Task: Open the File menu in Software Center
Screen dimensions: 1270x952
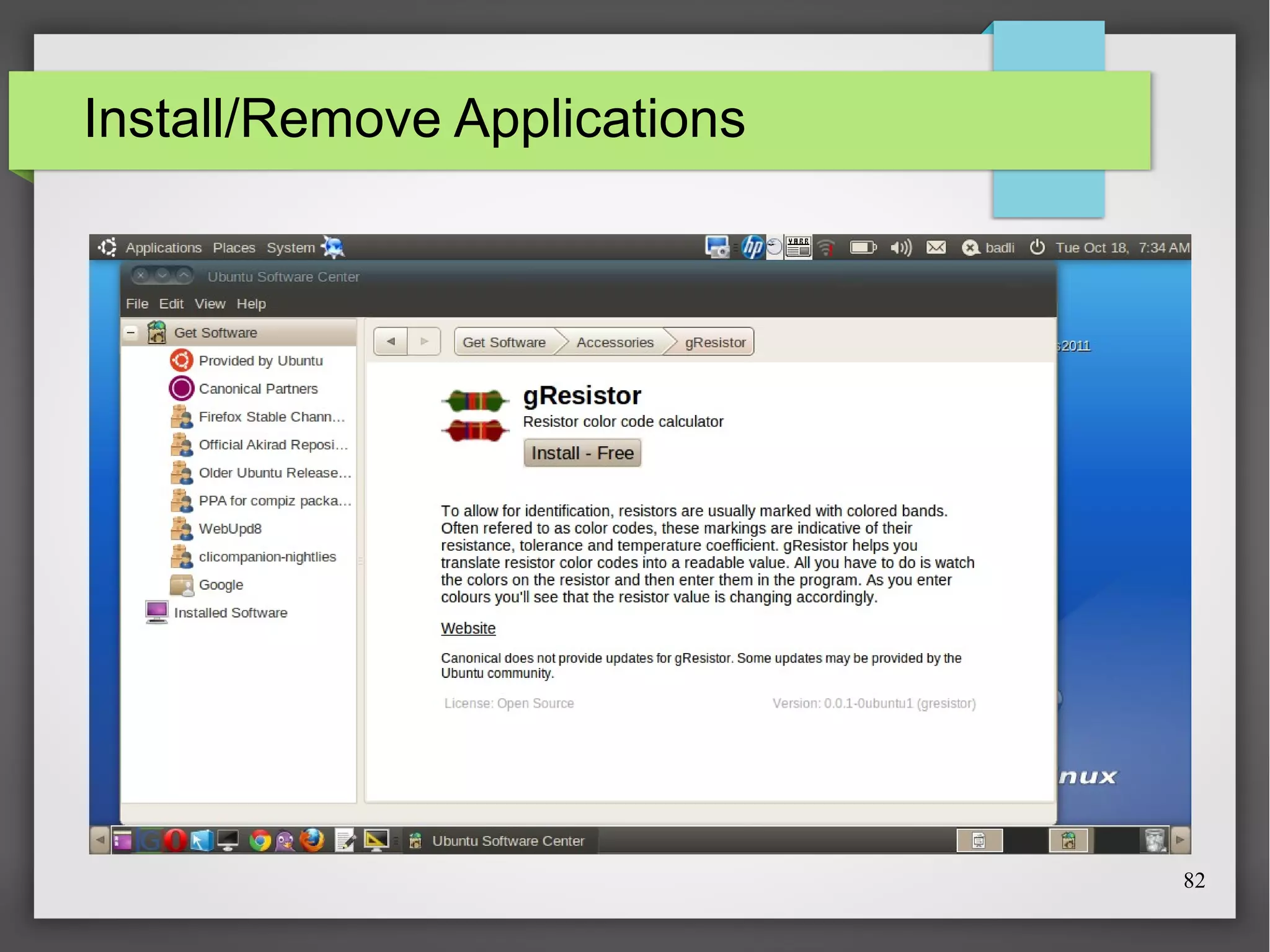Action: pyautogui.click(x=137, y=304)
